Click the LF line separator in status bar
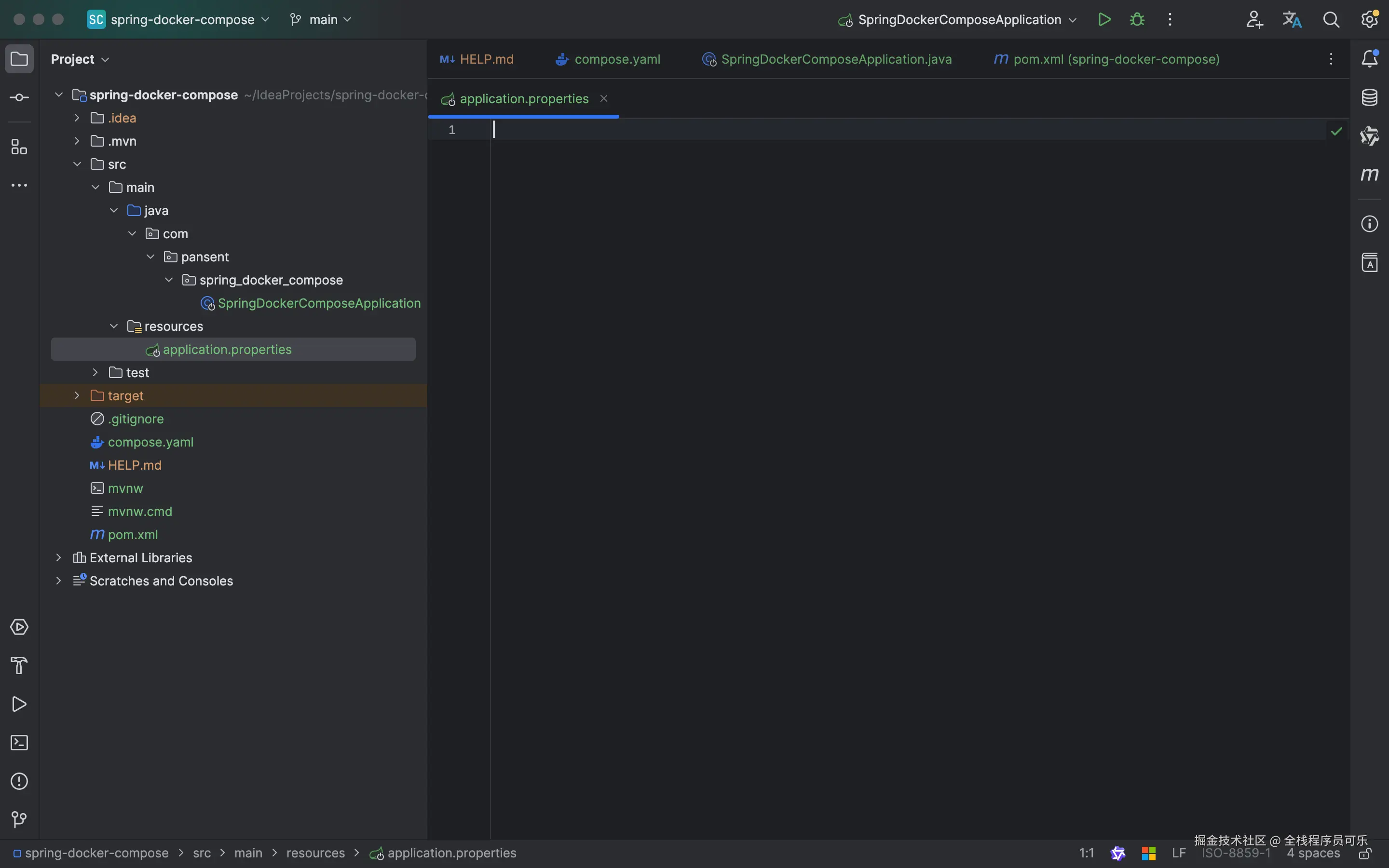1389x868 pixels. (1178, 853)
